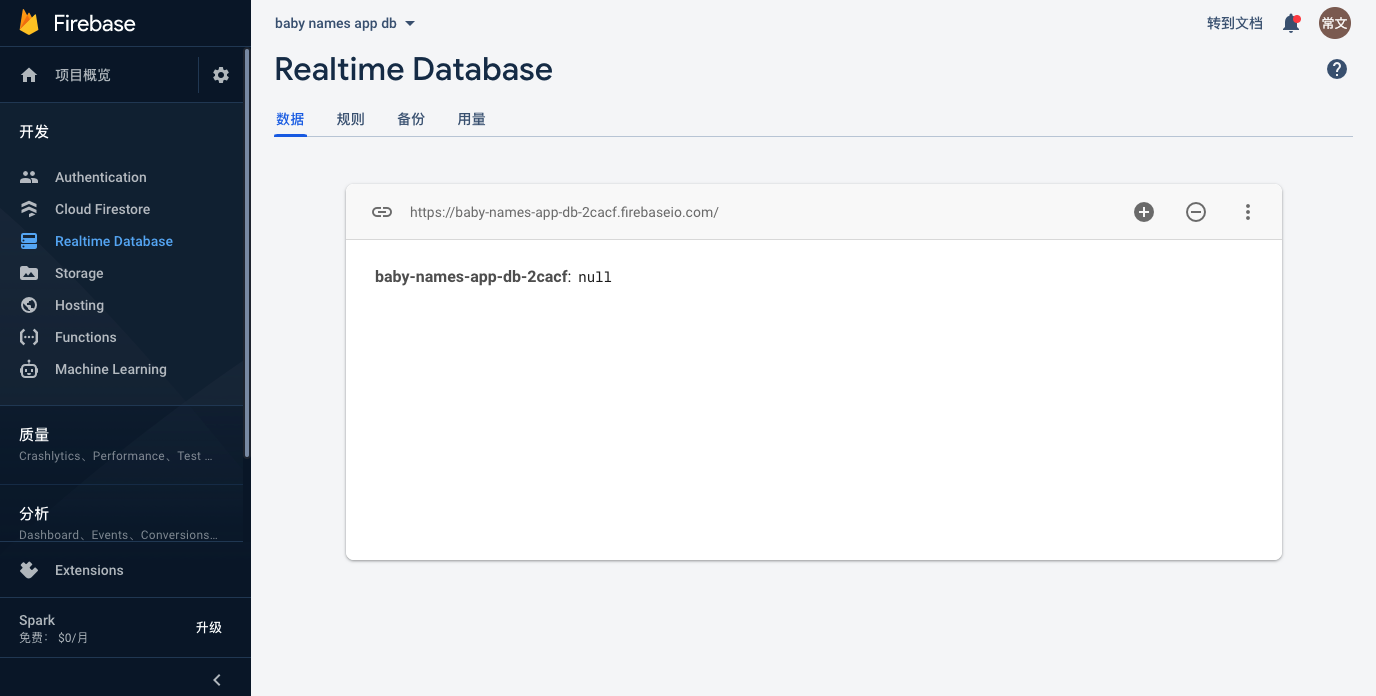1376x696 pixels.
Task: Add a new child node with the plus icon
Action: point(1144,212)
